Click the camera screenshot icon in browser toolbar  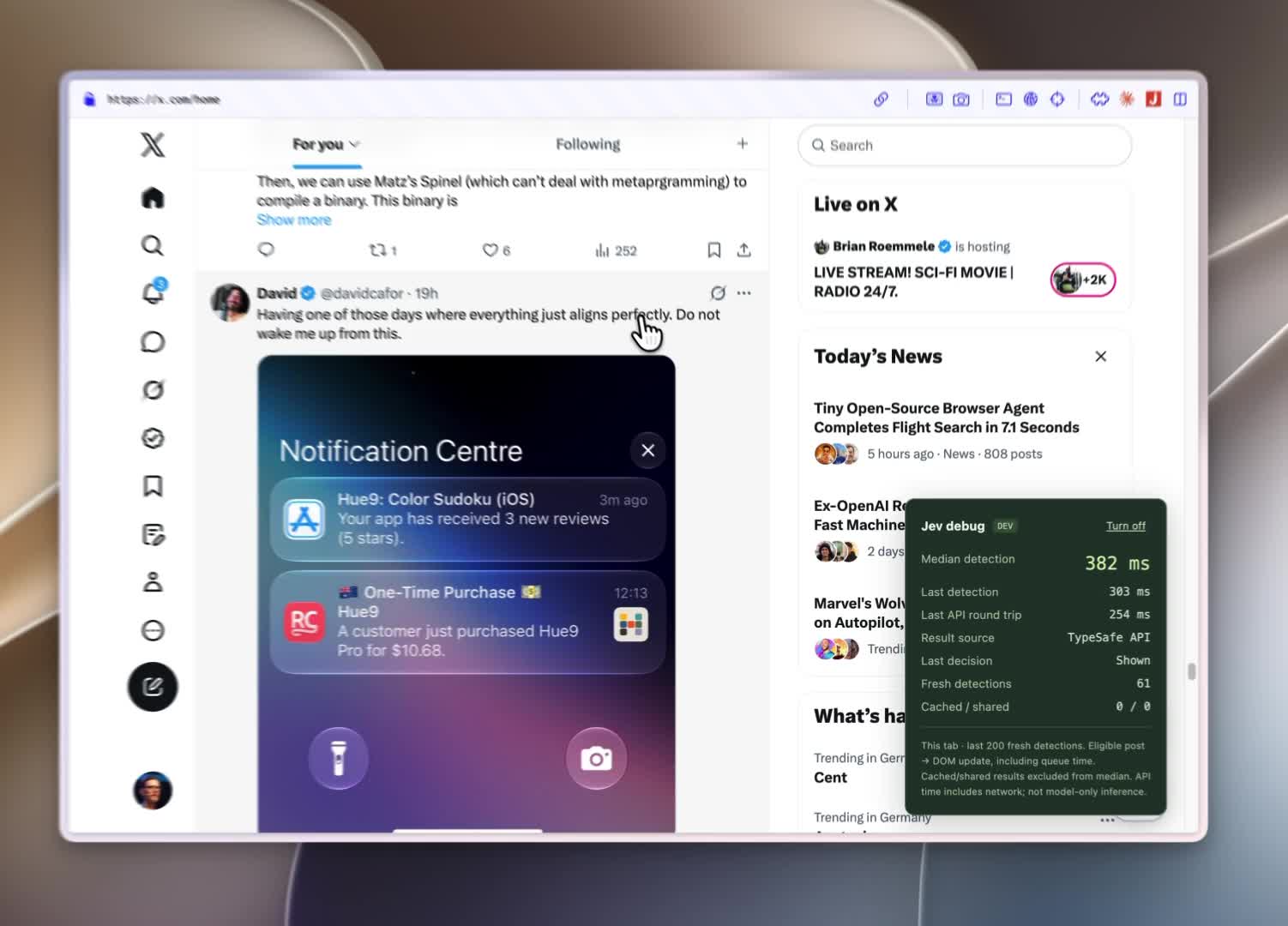(961, 99)
